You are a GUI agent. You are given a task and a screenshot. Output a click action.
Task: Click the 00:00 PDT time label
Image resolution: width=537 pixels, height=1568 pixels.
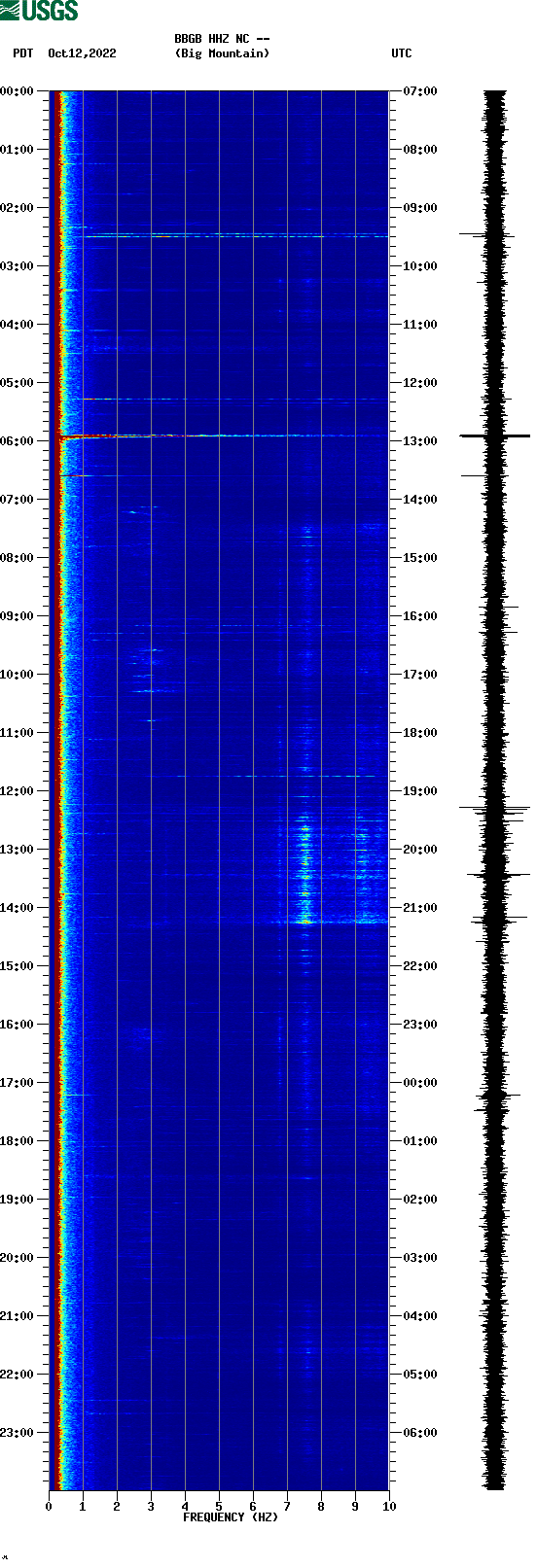(x=17, y=91)
